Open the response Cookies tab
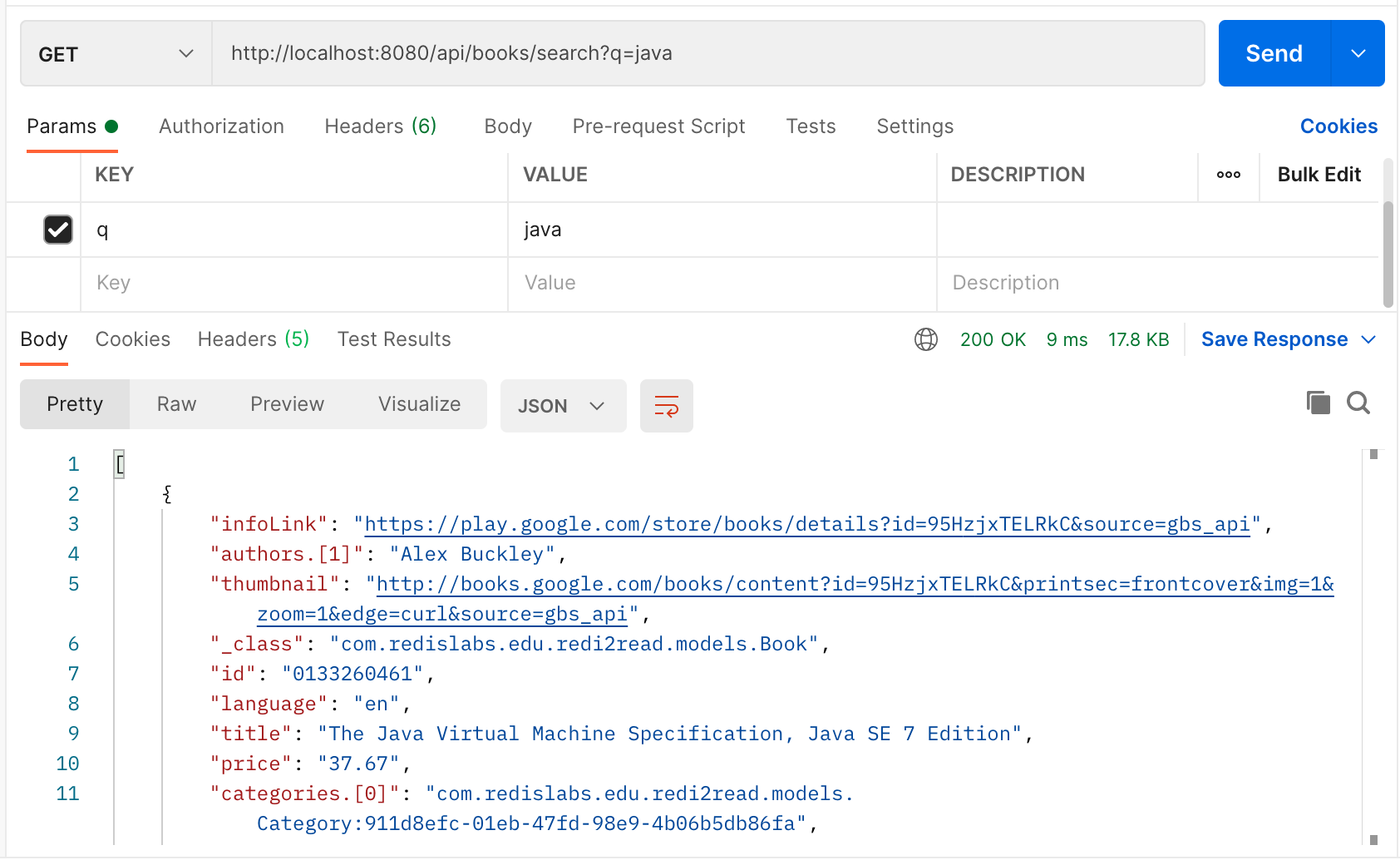Screen dimensions: 1400x865 coord(132,339)
